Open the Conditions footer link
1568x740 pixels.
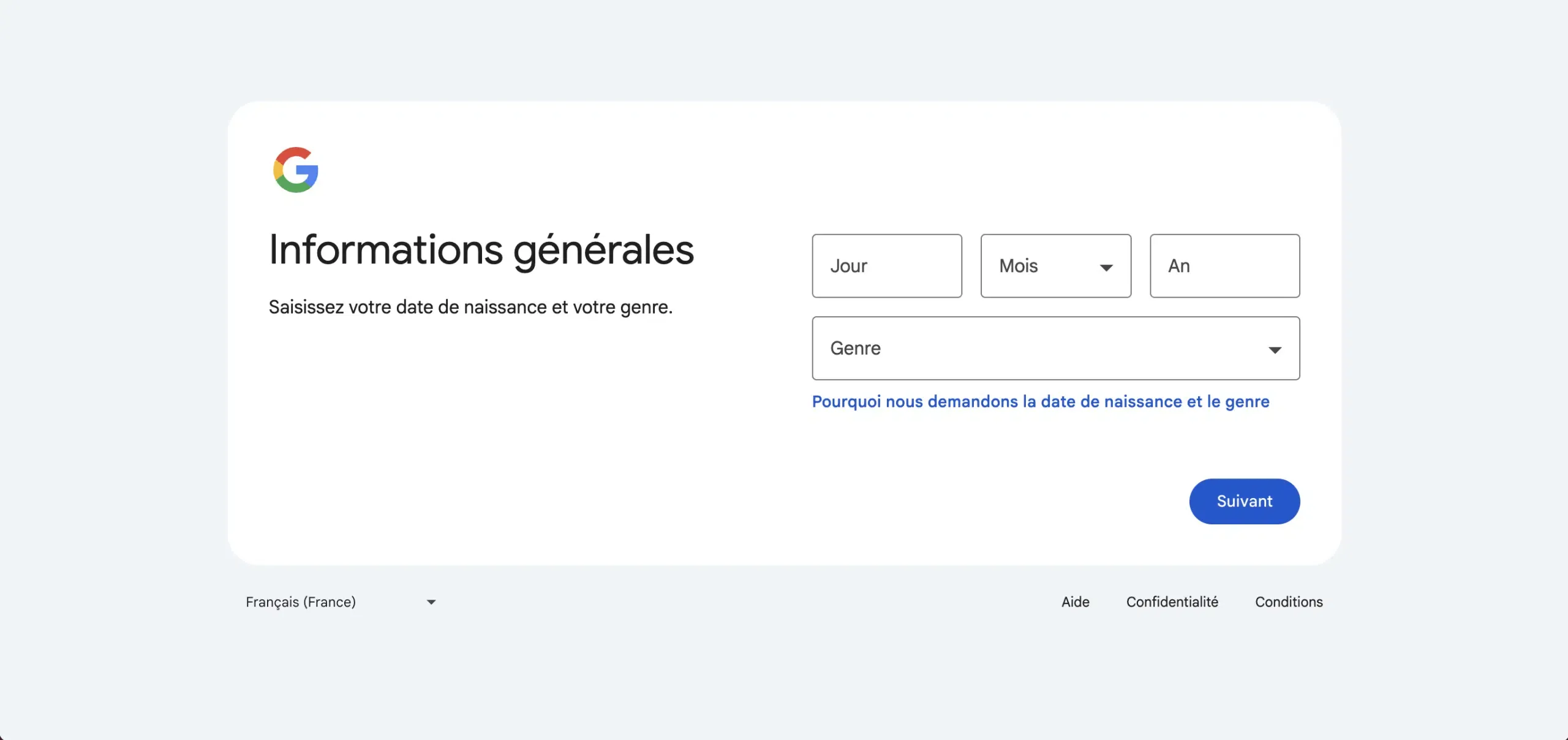point(1289,602)
